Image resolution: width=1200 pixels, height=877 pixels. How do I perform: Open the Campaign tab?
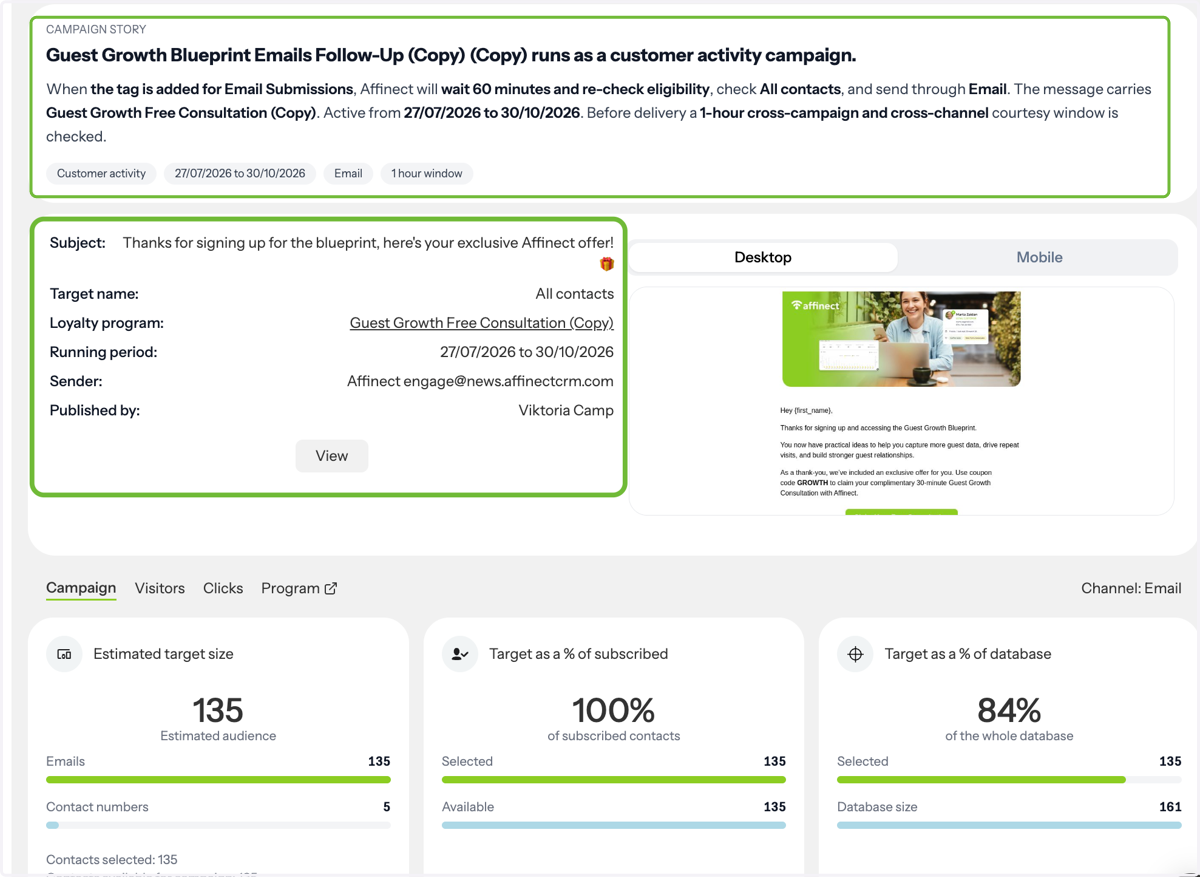[81, 588]
